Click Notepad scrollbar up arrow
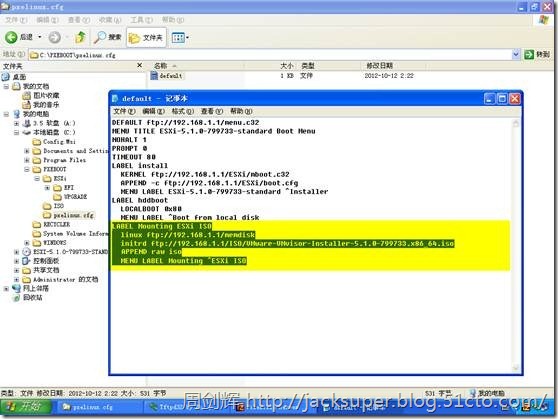558x419 pixels. (516, 123)
